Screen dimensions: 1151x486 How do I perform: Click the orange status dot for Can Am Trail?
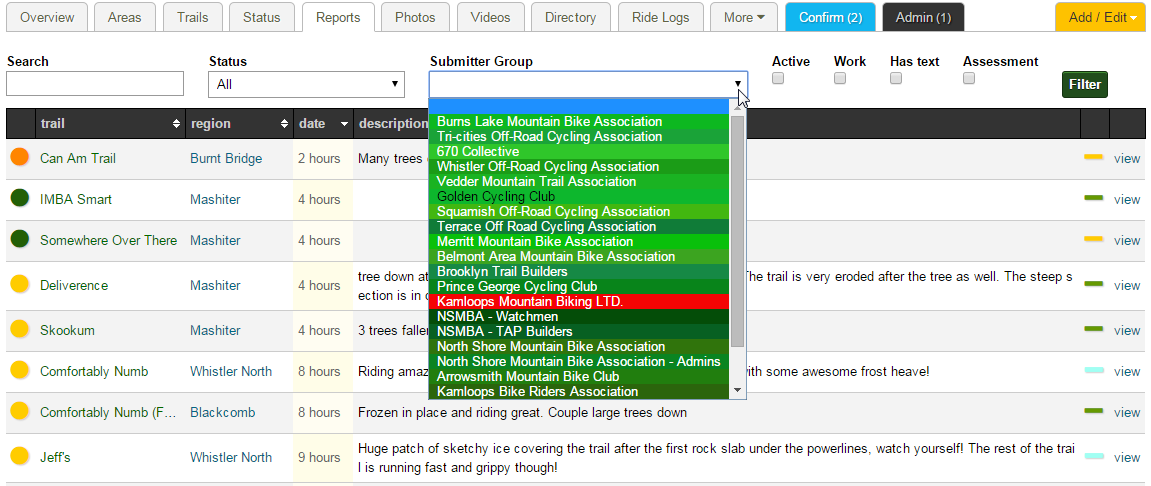point(20,157)
